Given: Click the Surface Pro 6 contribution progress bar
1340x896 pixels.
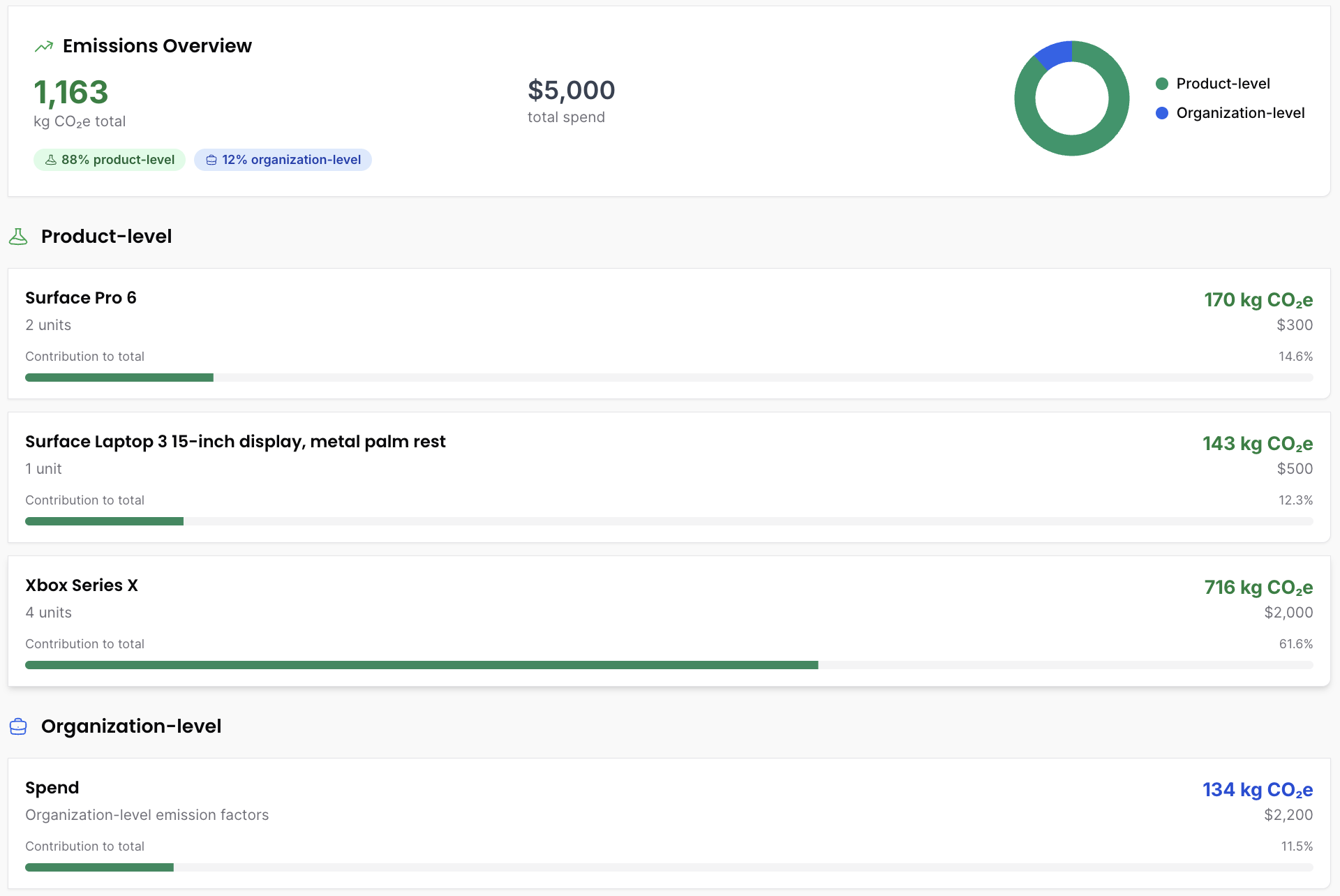Looking at the screenshot, I should click(669, 378).
